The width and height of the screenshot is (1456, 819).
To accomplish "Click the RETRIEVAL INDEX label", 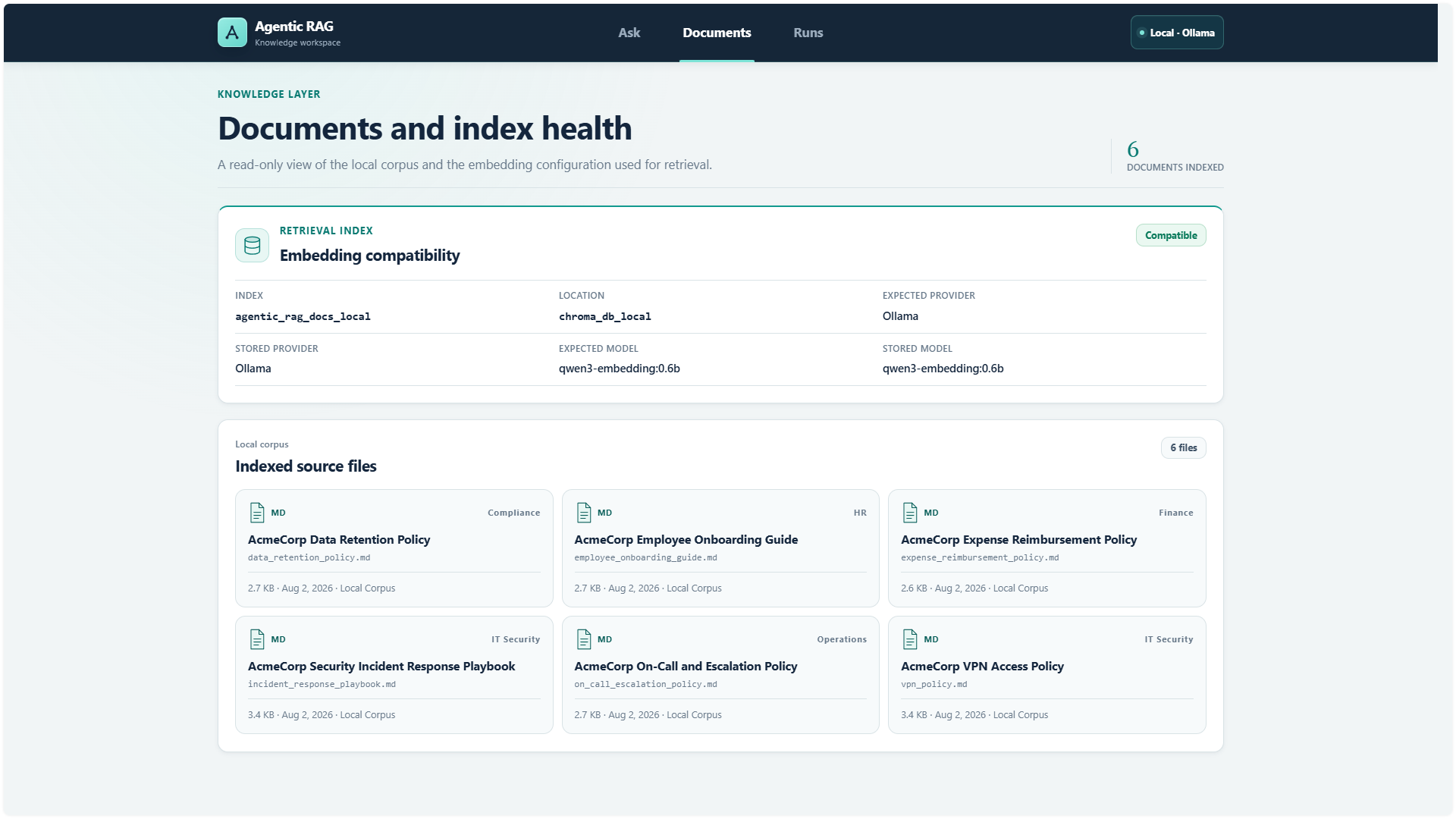I will 326,231.
